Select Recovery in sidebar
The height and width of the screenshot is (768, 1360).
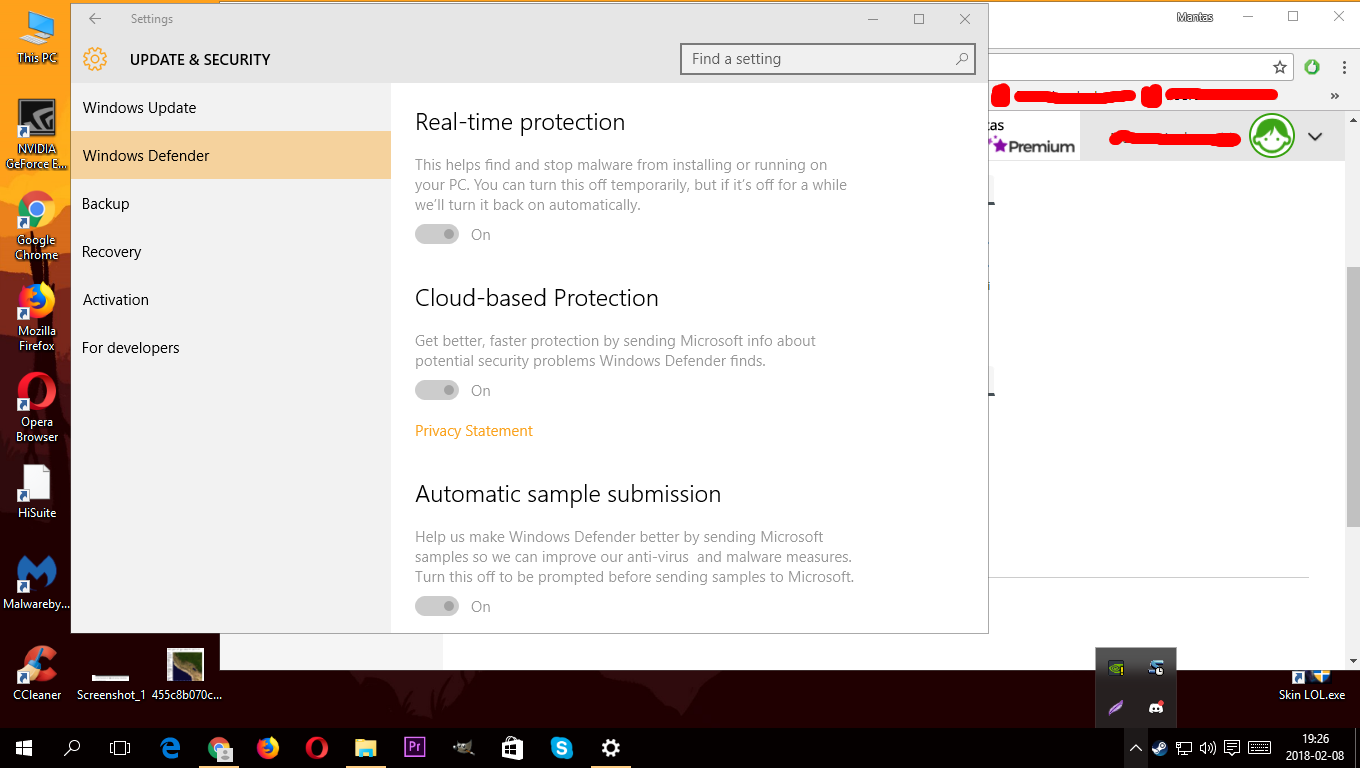point(231,252)
